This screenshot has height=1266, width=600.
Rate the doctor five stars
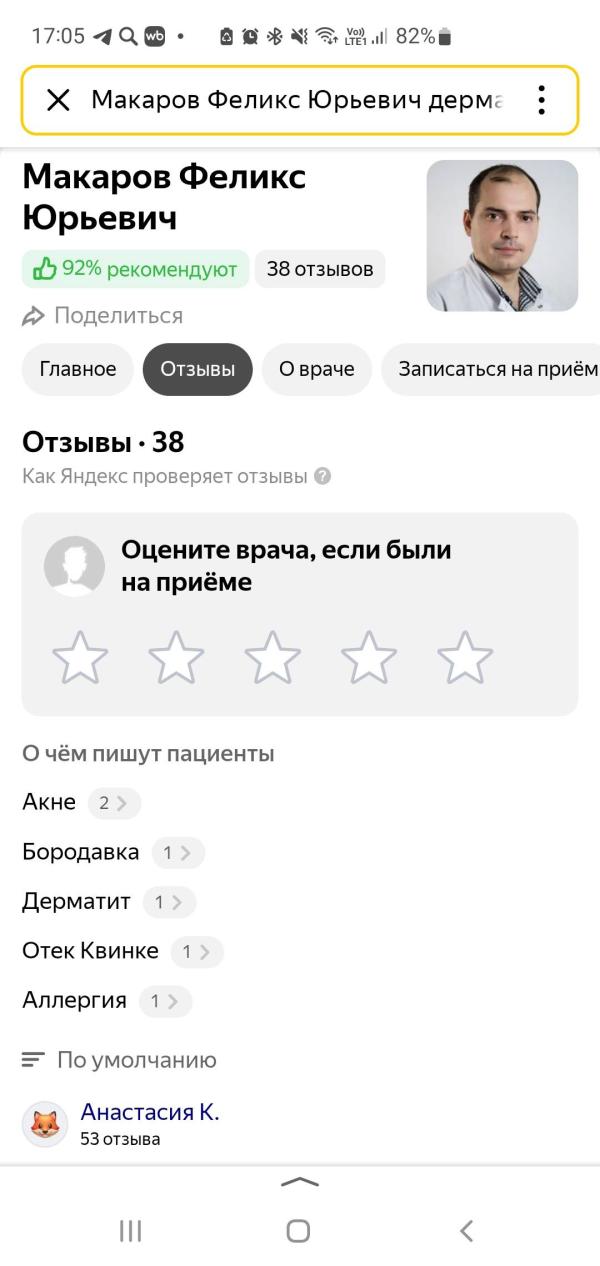coord(465,657)
